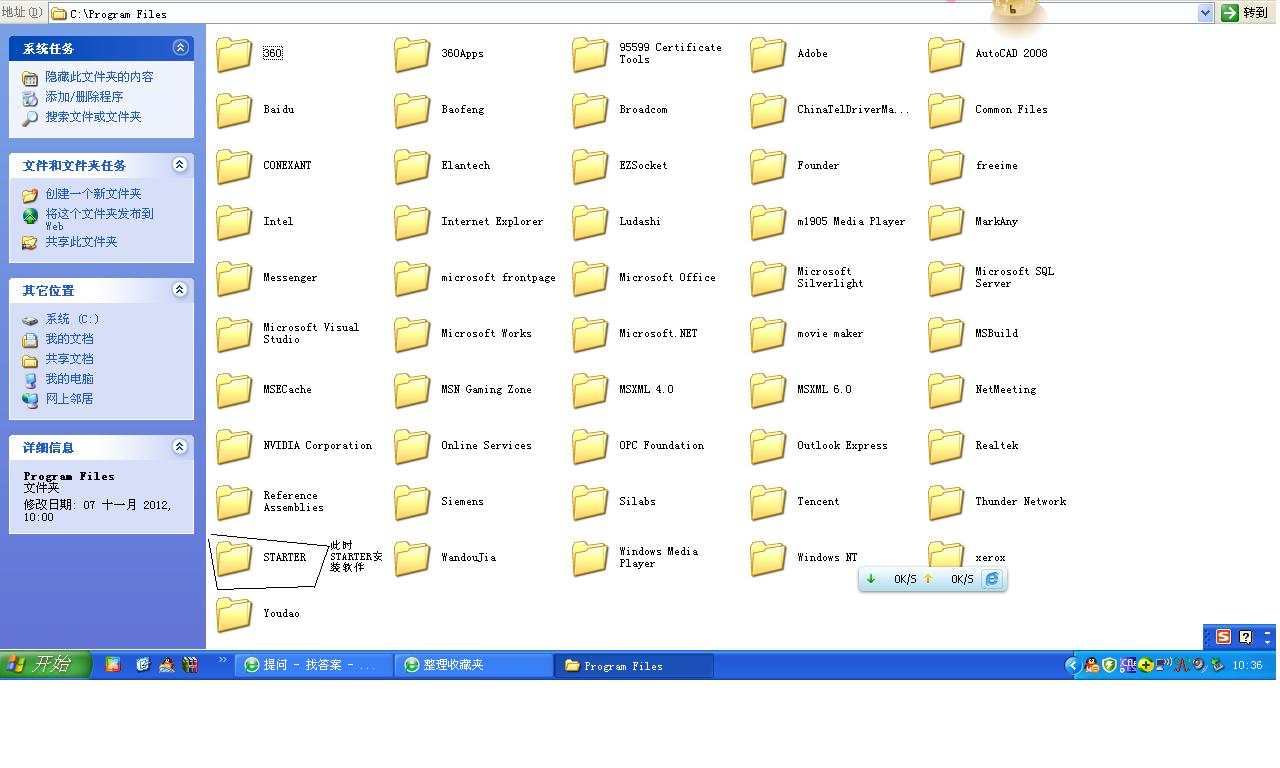Screen dimensions: 1280x768
Task: Collapse the 系统任务 panel
Action: pyautogui.click(x=180, y=48)
